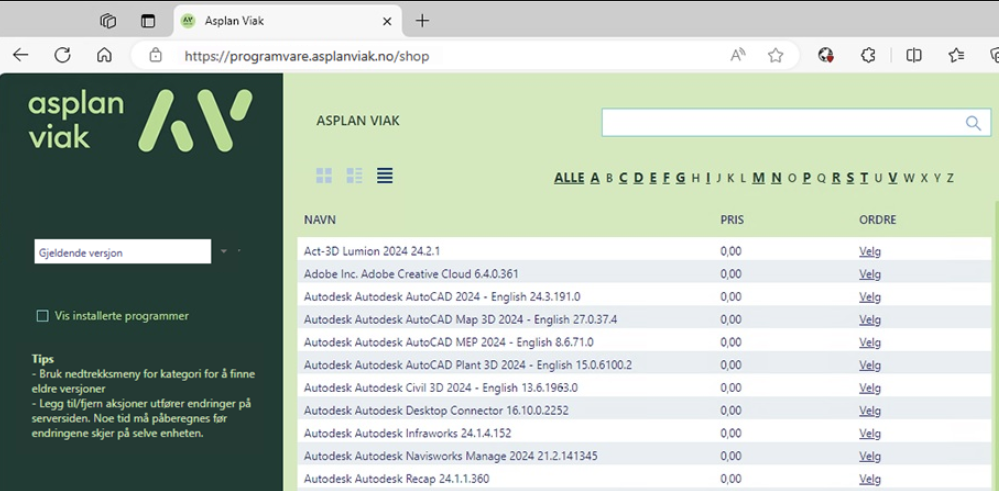Click Velg for AutoCAD MEP 2024

(x=870, y=342)
